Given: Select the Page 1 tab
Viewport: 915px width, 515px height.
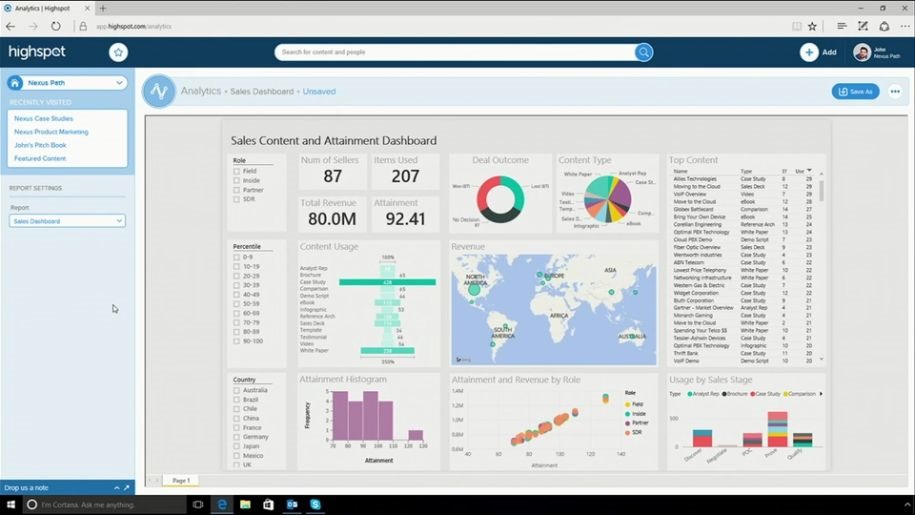Looking at the screenshot, I should 181,481.
